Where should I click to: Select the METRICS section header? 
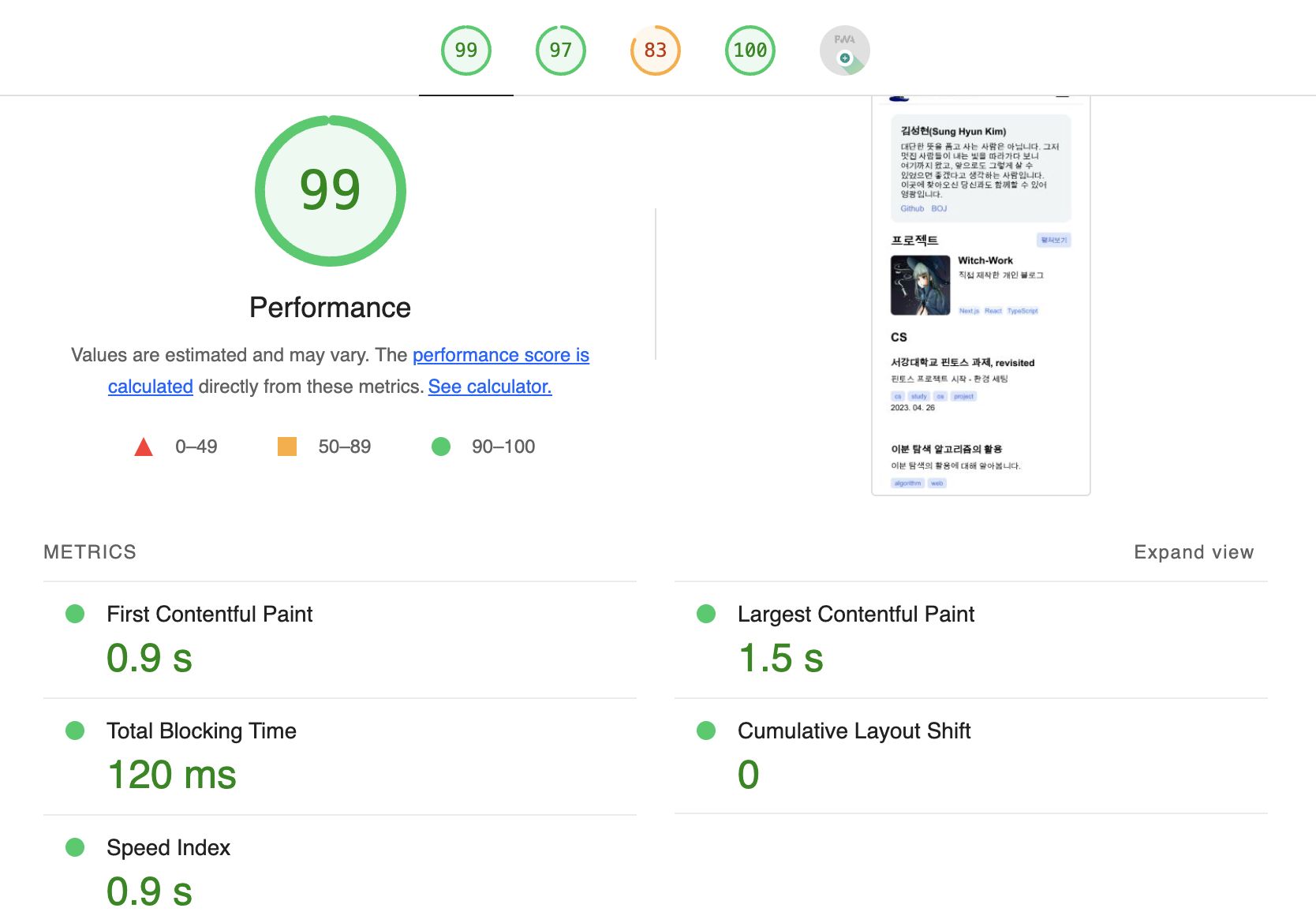[x=90, y=552]
